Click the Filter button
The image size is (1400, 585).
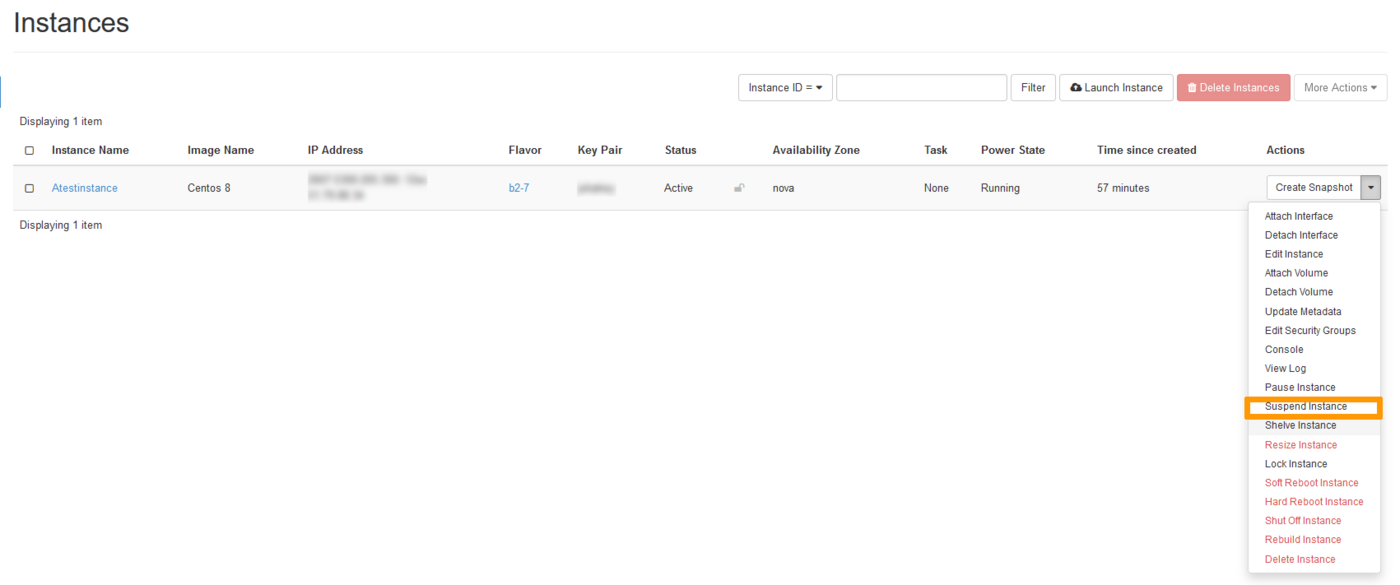[x=1033, y=87]
